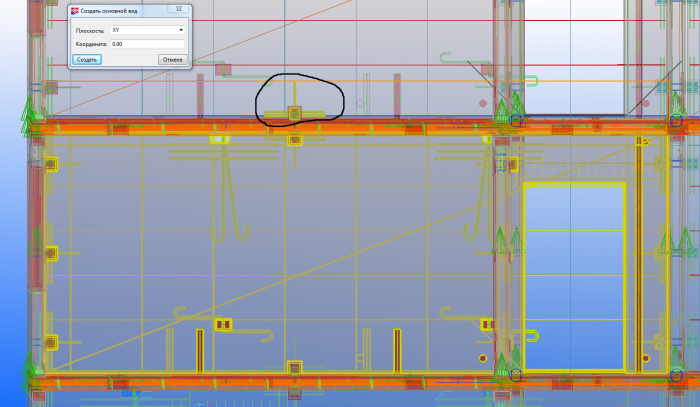Viewport: 700px width, 407px height.
Task: Close the Создать основной вид dialog
Action: pyautogui.click(x=179, y=9)
